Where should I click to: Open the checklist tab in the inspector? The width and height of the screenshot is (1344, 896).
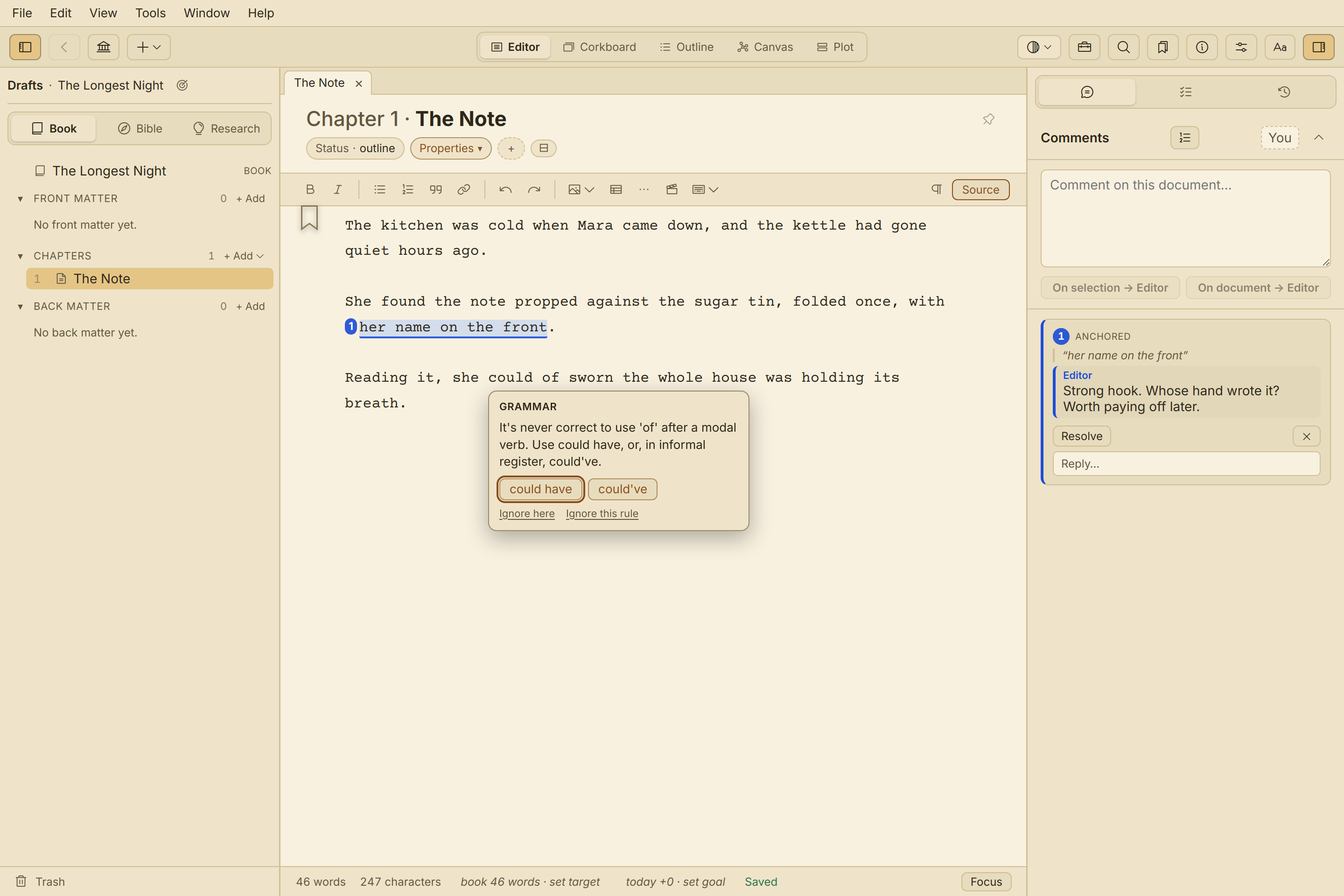1186,92
